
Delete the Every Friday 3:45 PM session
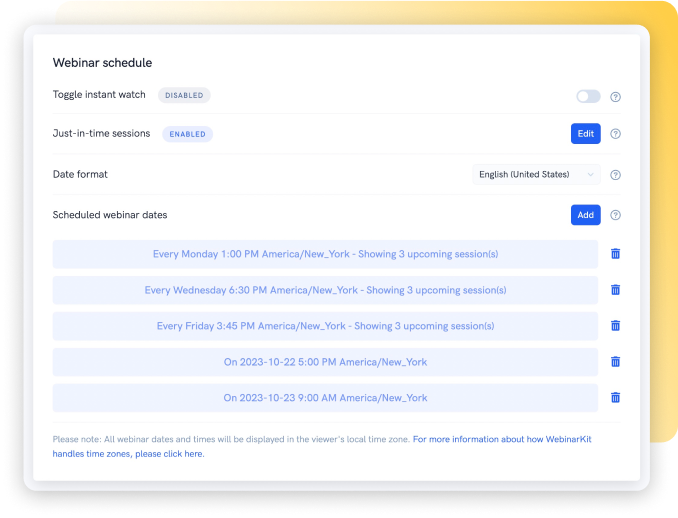[615, 326]
